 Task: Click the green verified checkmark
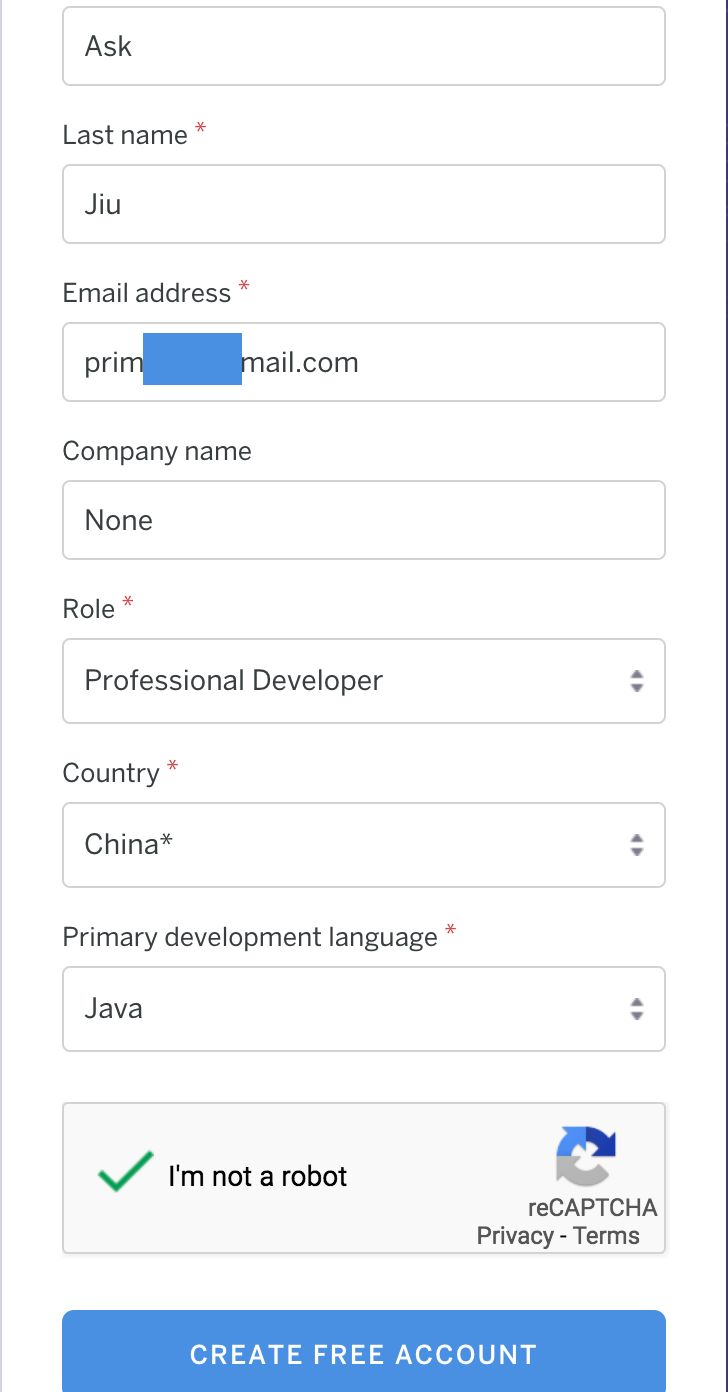point(126,1172)
